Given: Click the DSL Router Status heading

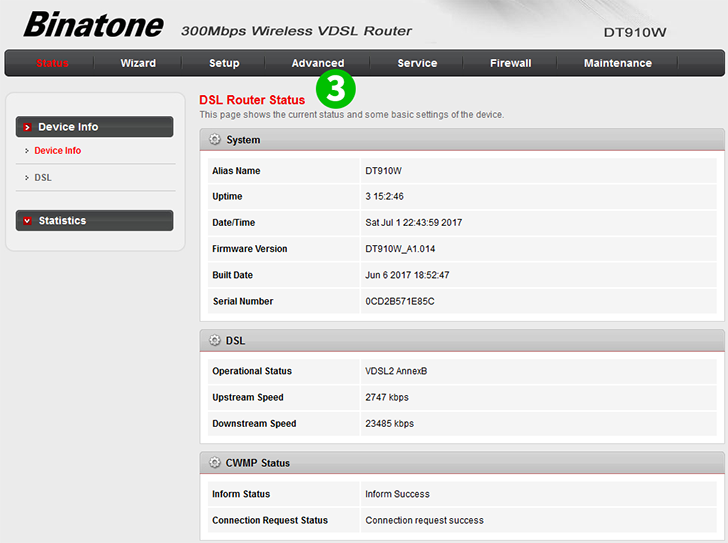Looking at the screenshot, I should (x=252, y=100).
